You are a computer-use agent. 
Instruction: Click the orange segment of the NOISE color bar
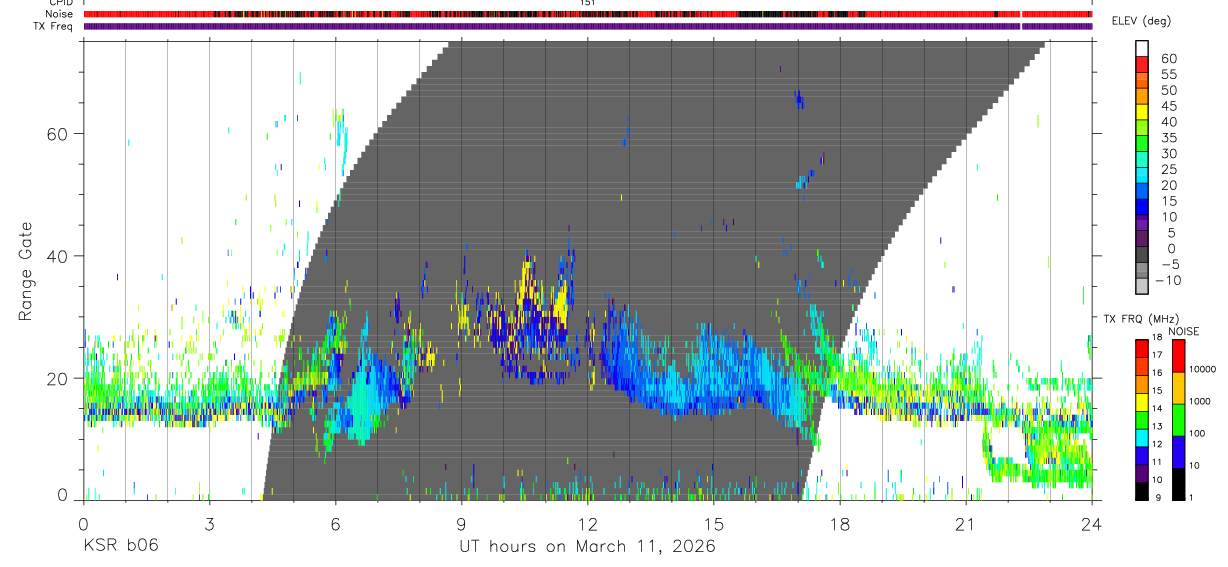tap(1177, 388)
